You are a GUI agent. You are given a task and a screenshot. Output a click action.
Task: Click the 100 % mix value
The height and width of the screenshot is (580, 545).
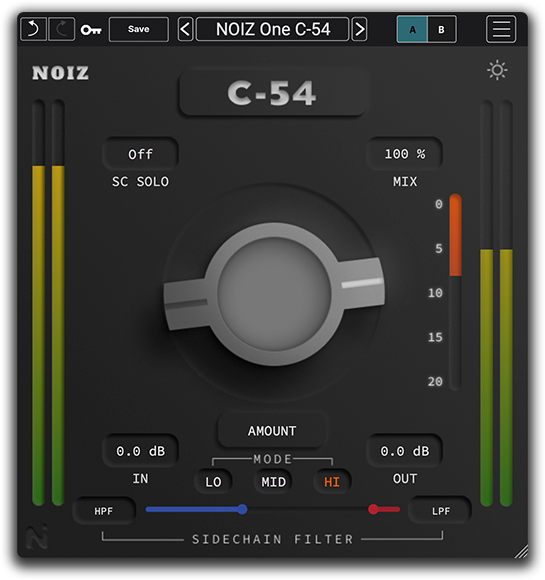[405, 154]
